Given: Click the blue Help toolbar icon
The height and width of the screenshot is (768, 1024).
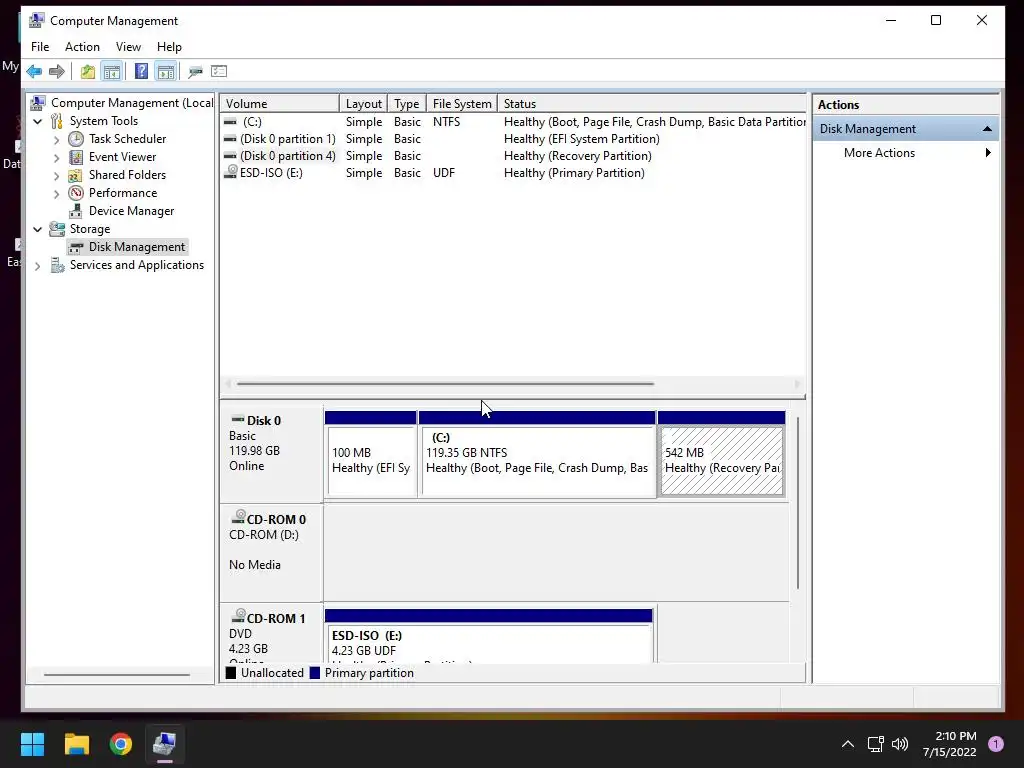Looking at the screenshot, I should (x=141, y=71).
